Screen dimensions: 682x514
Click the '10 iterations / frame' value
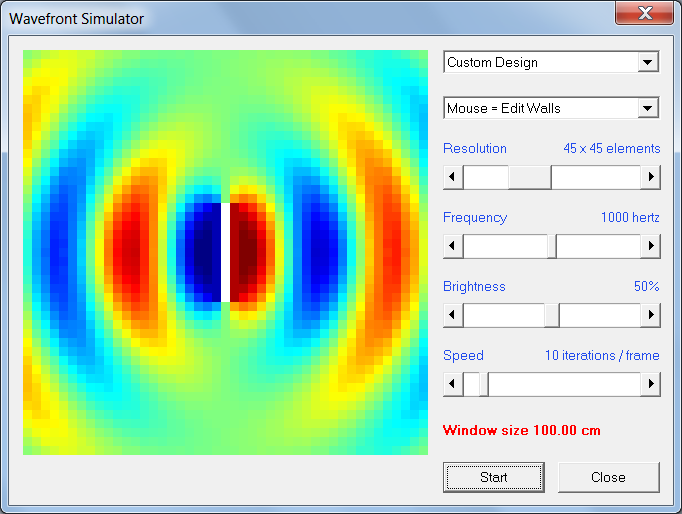(602, 355)
